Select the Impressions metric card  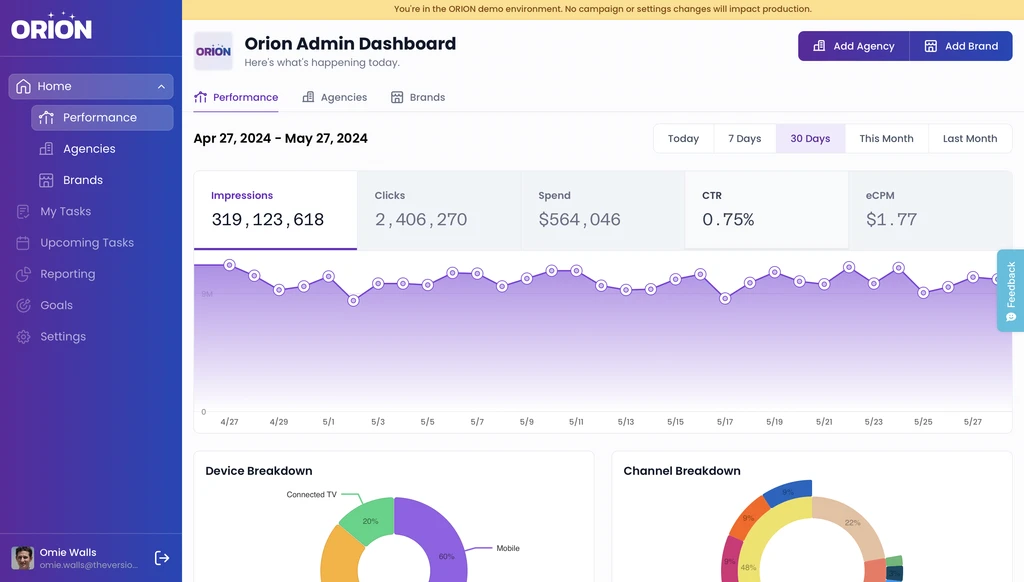click(x=276, y=210)
